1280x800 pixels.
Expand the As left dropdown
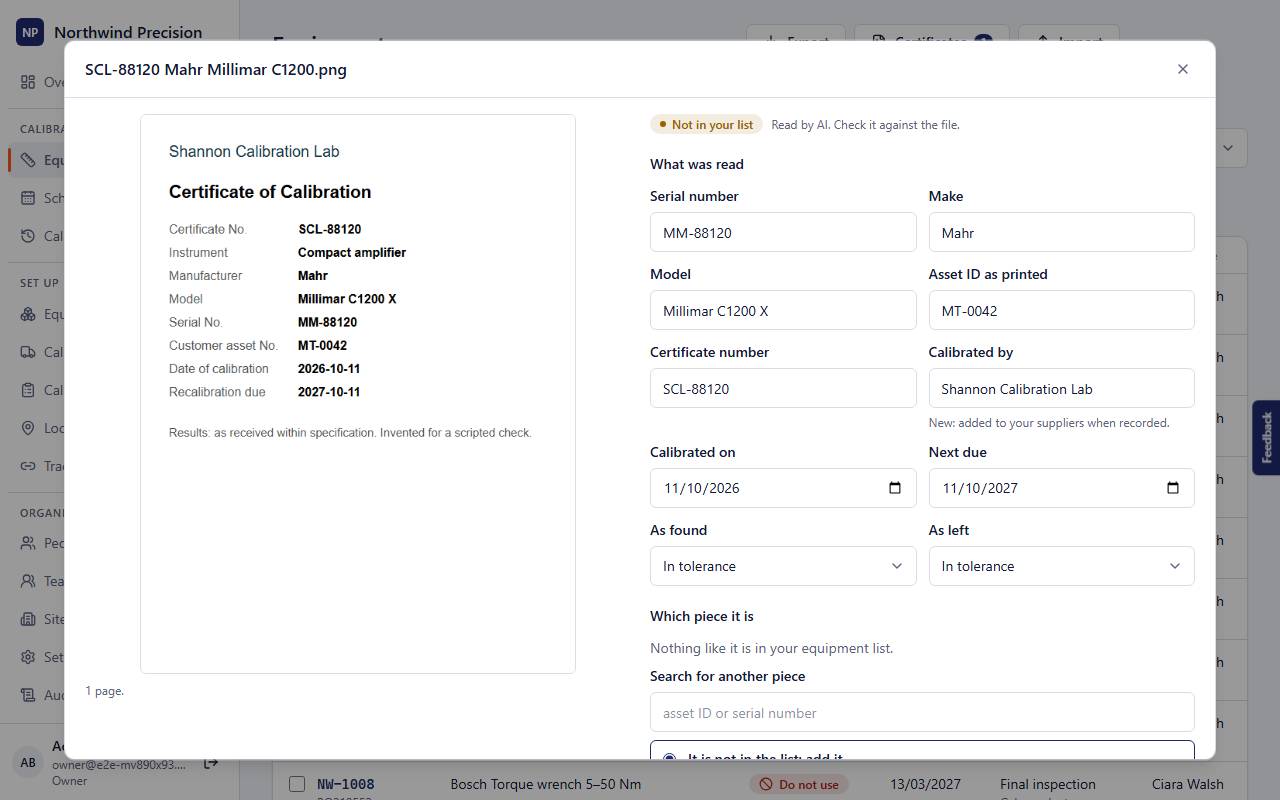pos(1061,566)
